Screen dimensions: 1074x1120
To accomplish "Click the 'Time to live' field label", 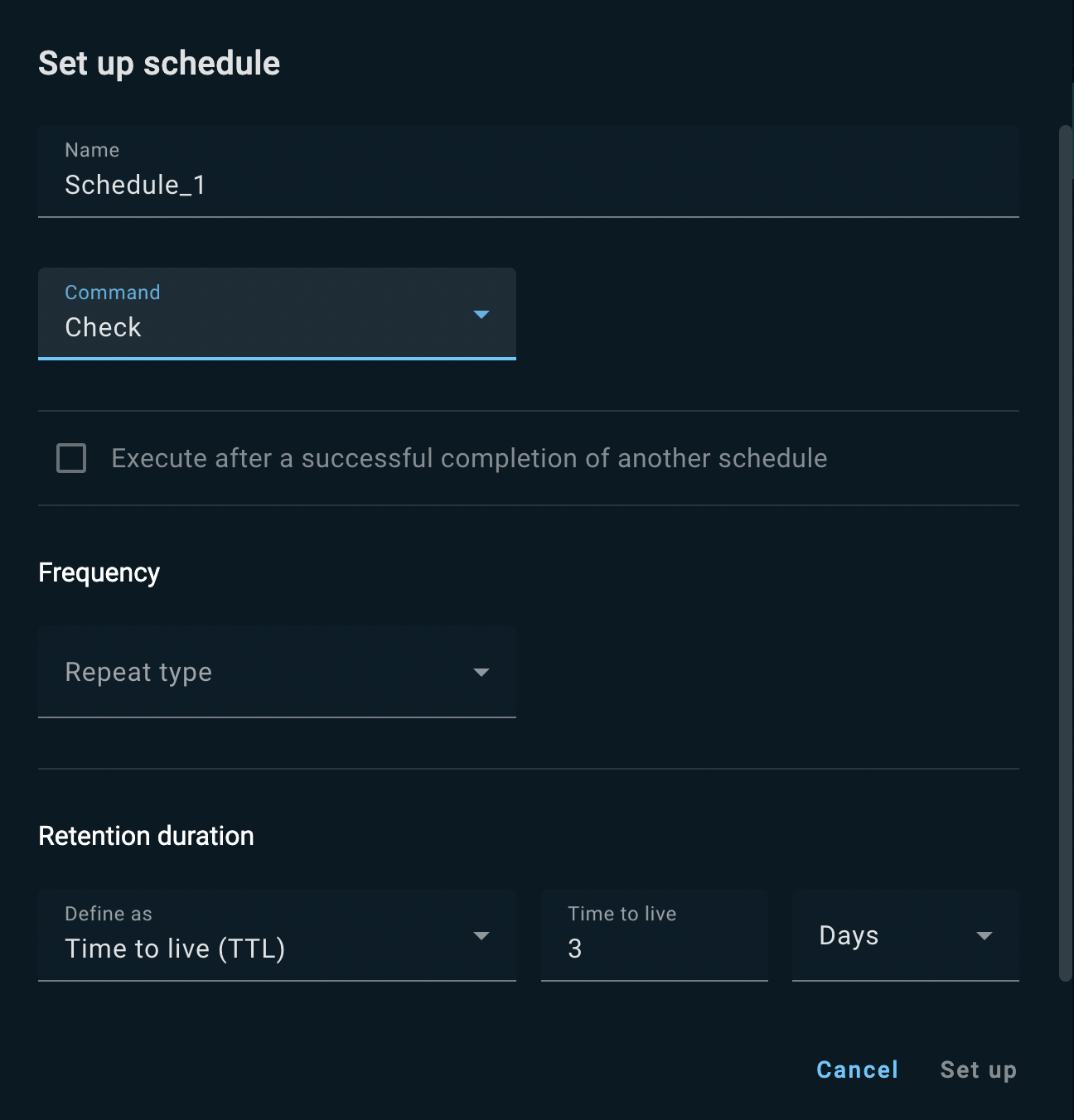I will pyautogui.click(x=622, y=914).
